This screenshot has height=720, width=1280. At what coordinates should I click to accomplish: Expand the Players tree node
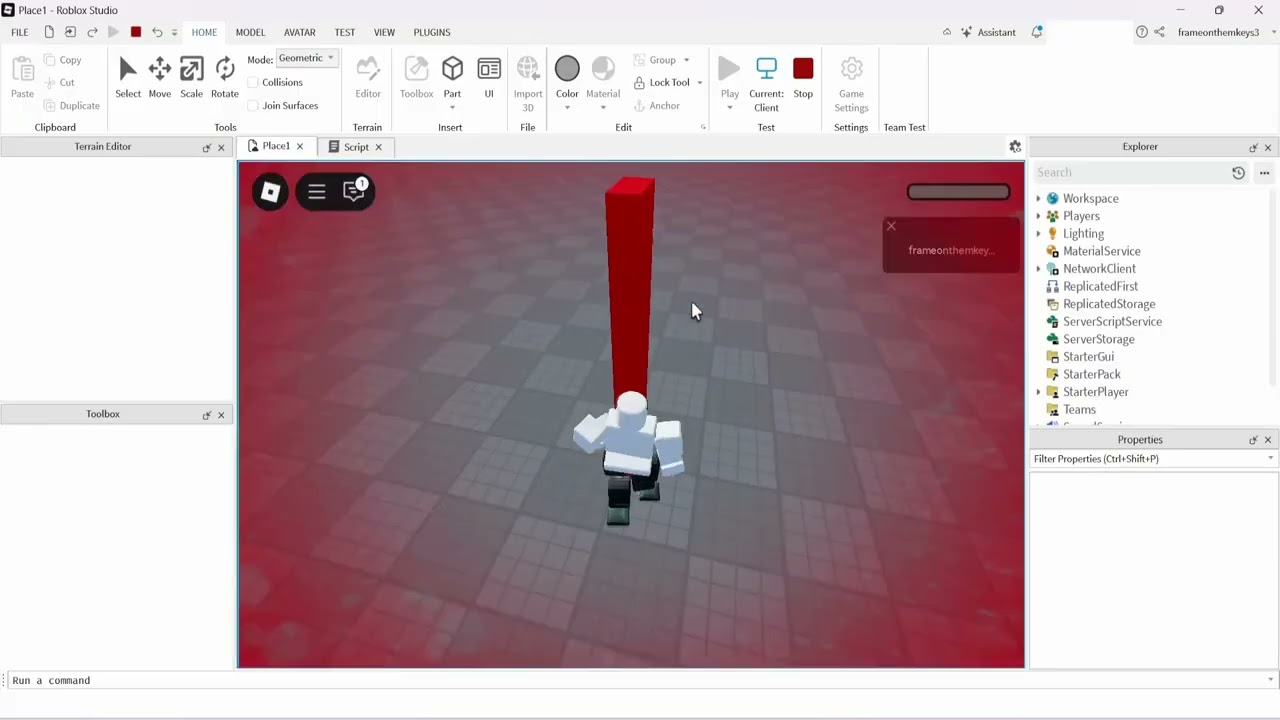point(1038,216)
